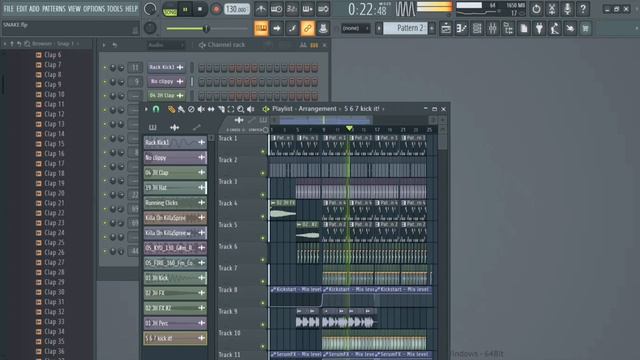Click the arrow before Pattern 2
Screen dimensions: 640x360
coord(379,29)
